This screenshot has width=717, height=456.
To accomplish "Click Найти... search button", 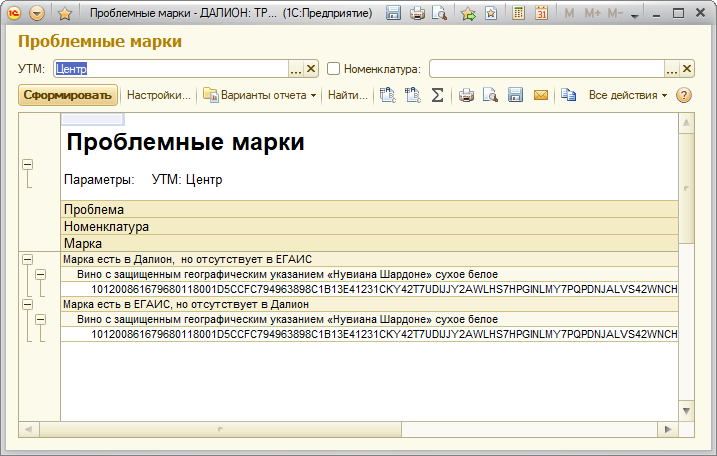I will (x=348, y=95).
